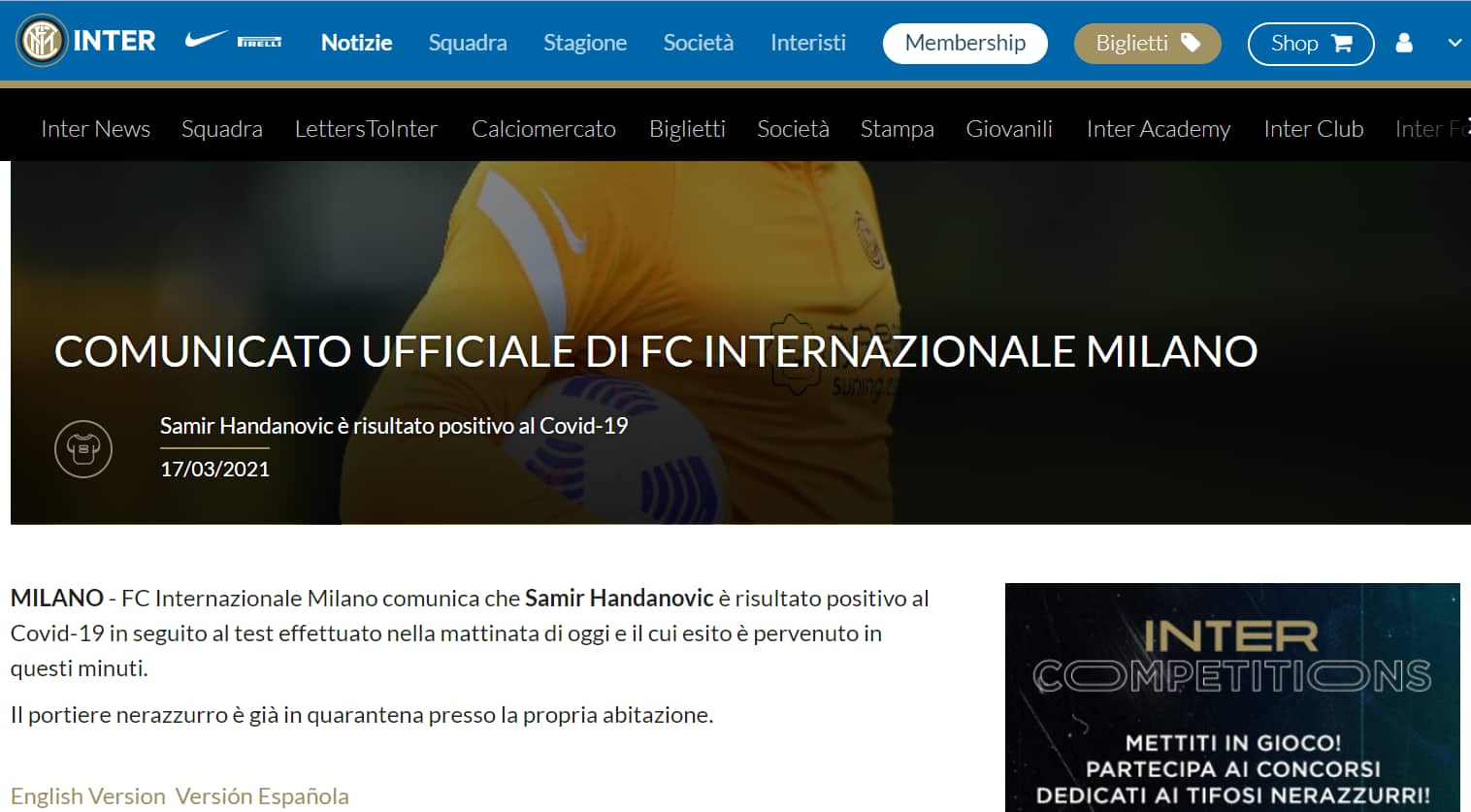1471x812 pixels.
Task: Click the Inter Competitions promo banner
Action: pos(1232,697)
